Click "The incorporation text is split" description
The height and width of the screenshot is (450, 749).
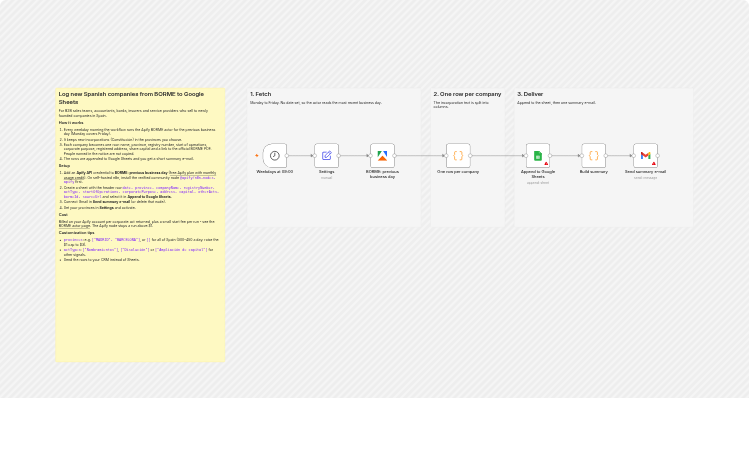(x=461, y=105)
